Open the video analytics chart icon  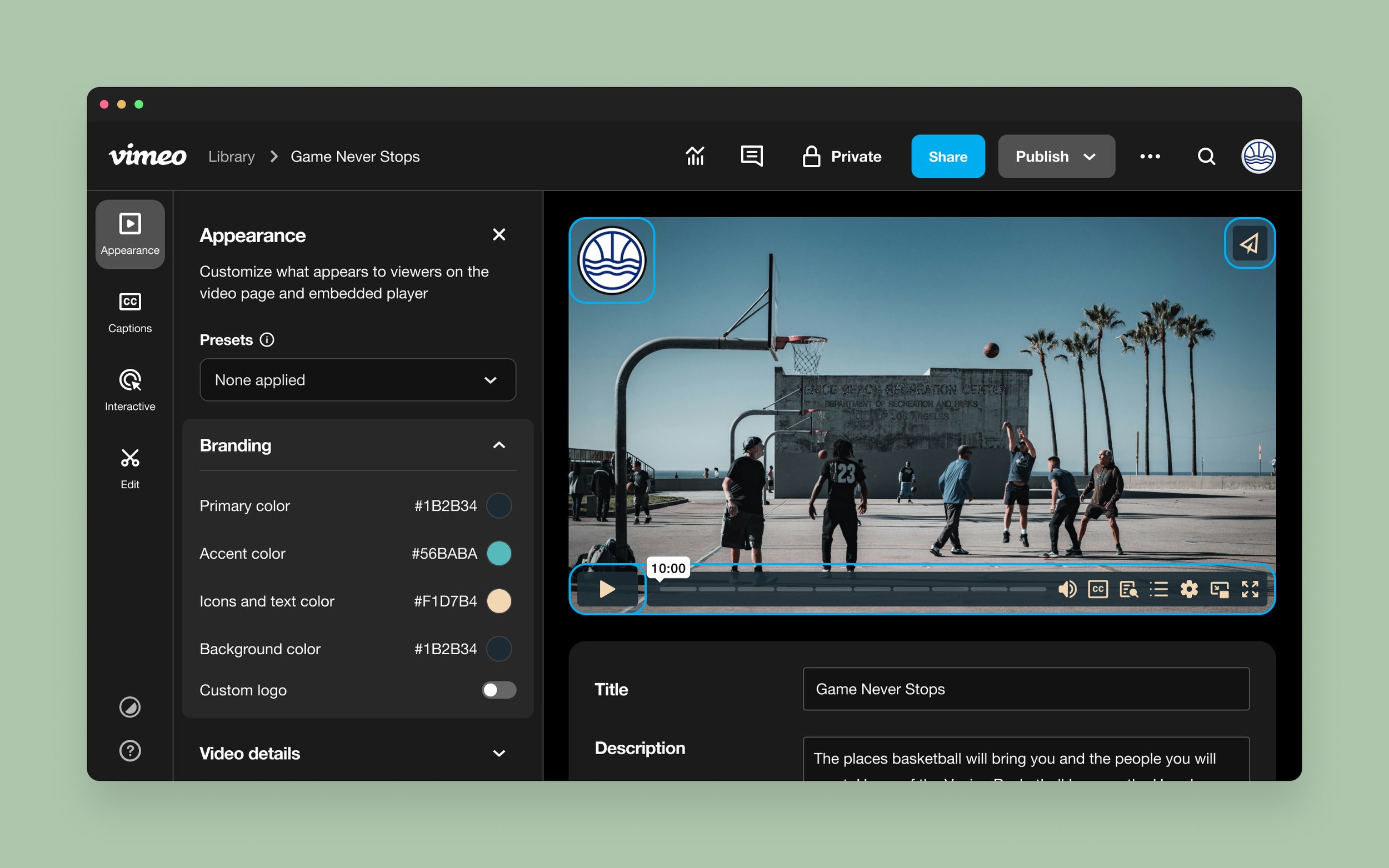click(695, 156)
